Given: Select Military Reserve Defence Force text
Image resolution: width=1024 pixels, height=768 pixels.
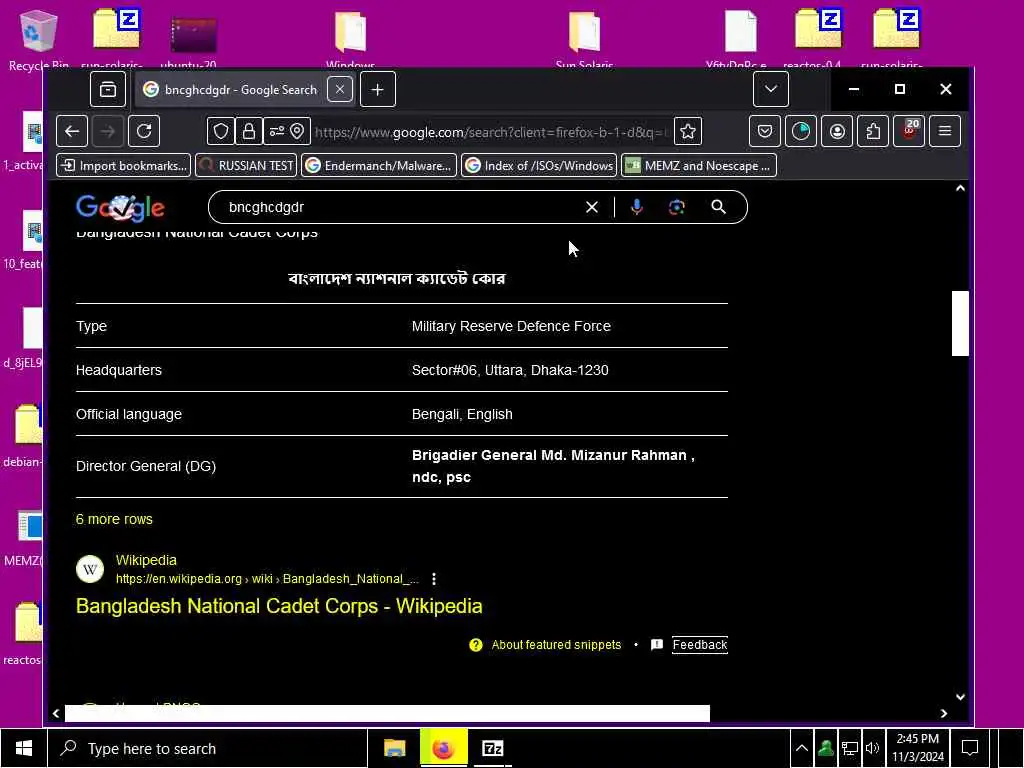Looking at the screenshot, I should click(511, 327).
